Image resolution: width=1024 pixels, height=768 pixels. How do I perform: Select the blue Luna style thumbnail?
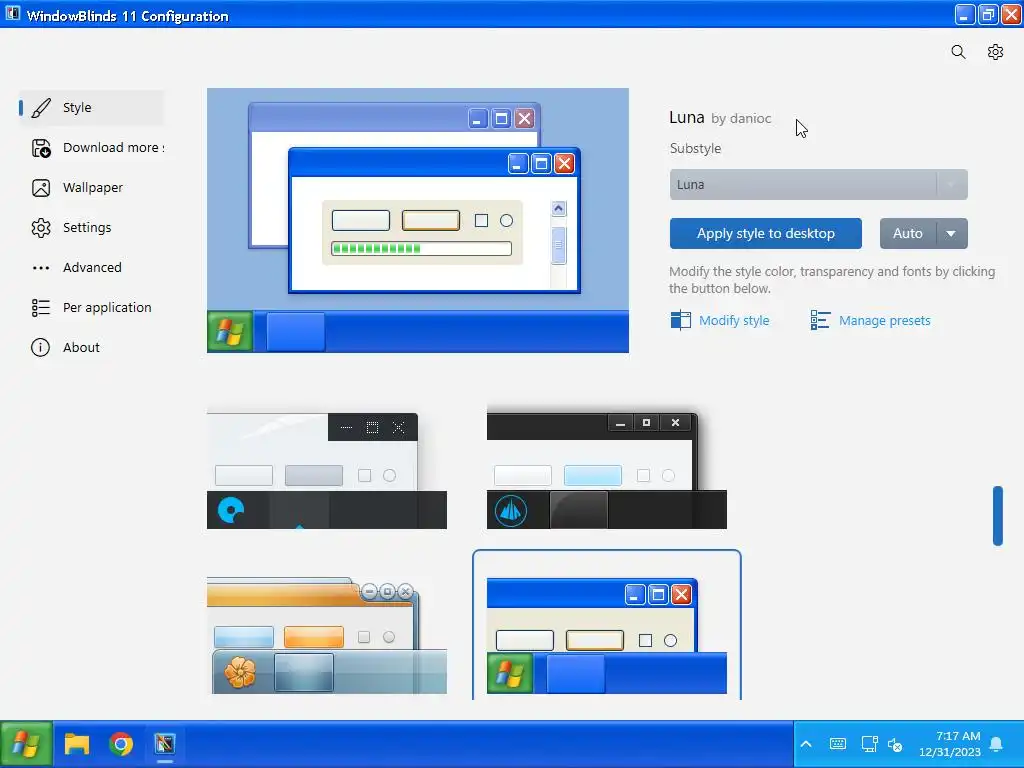(x=607, y=635)
